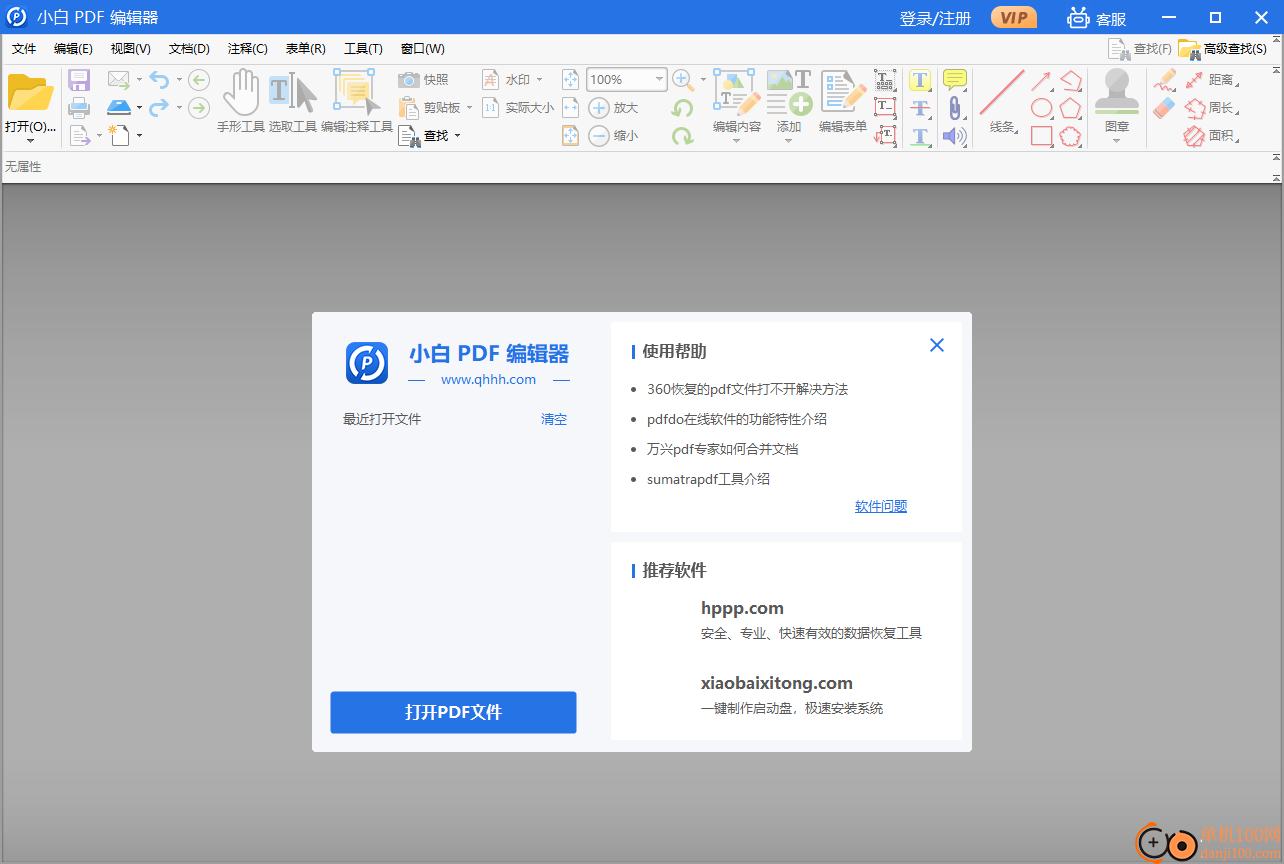Expand the Add (添加) dropdown
The width and height of the screenshot is (1284, 864).
(x=788, y=141)
